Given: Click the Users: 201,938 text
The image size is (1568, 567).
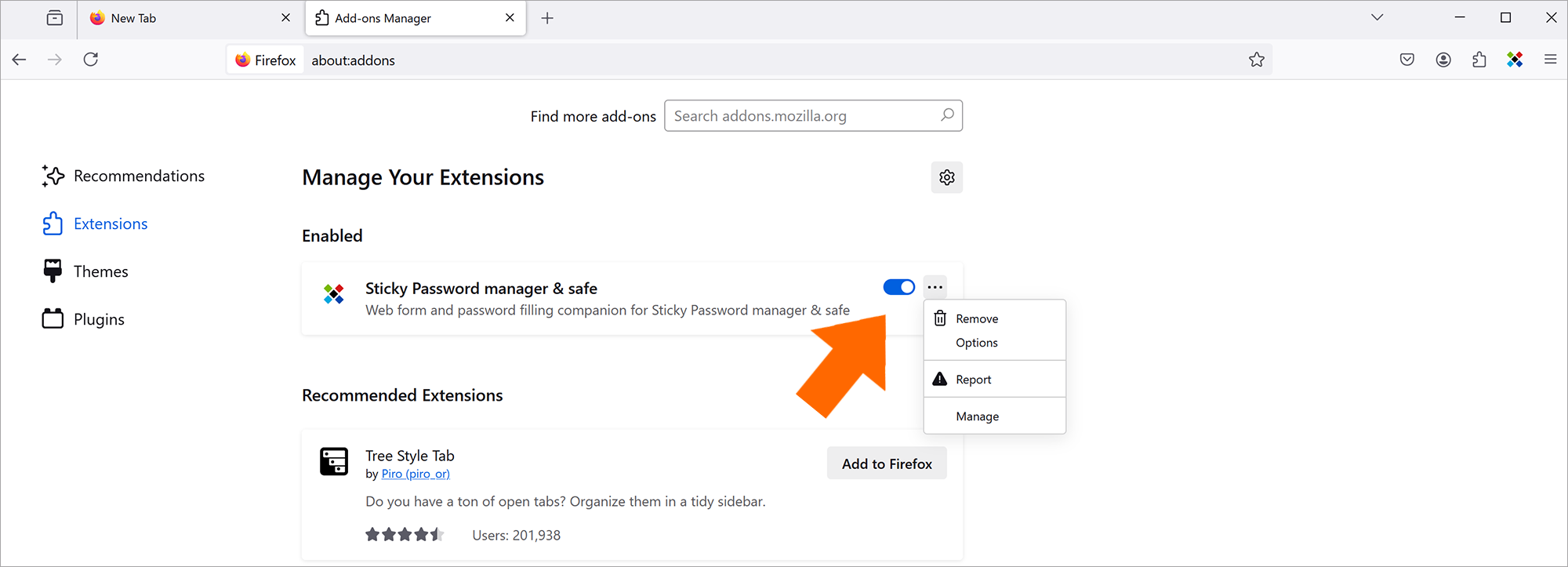Looking at the screenshot, I should (x=517, y=536).
